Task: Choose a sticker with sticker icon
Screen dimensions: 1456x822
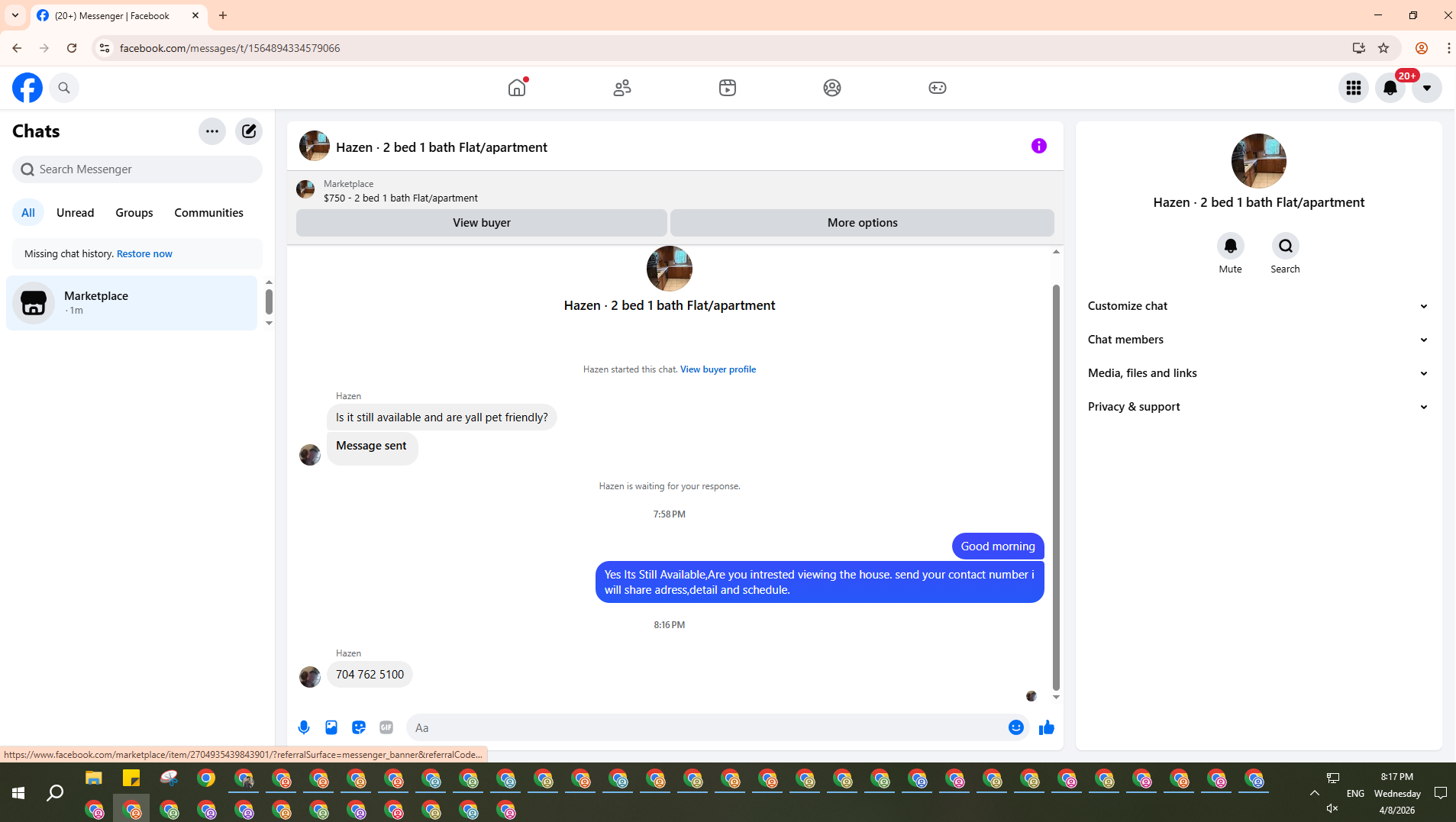Action: pyautogui.click(x=359, y=728)
